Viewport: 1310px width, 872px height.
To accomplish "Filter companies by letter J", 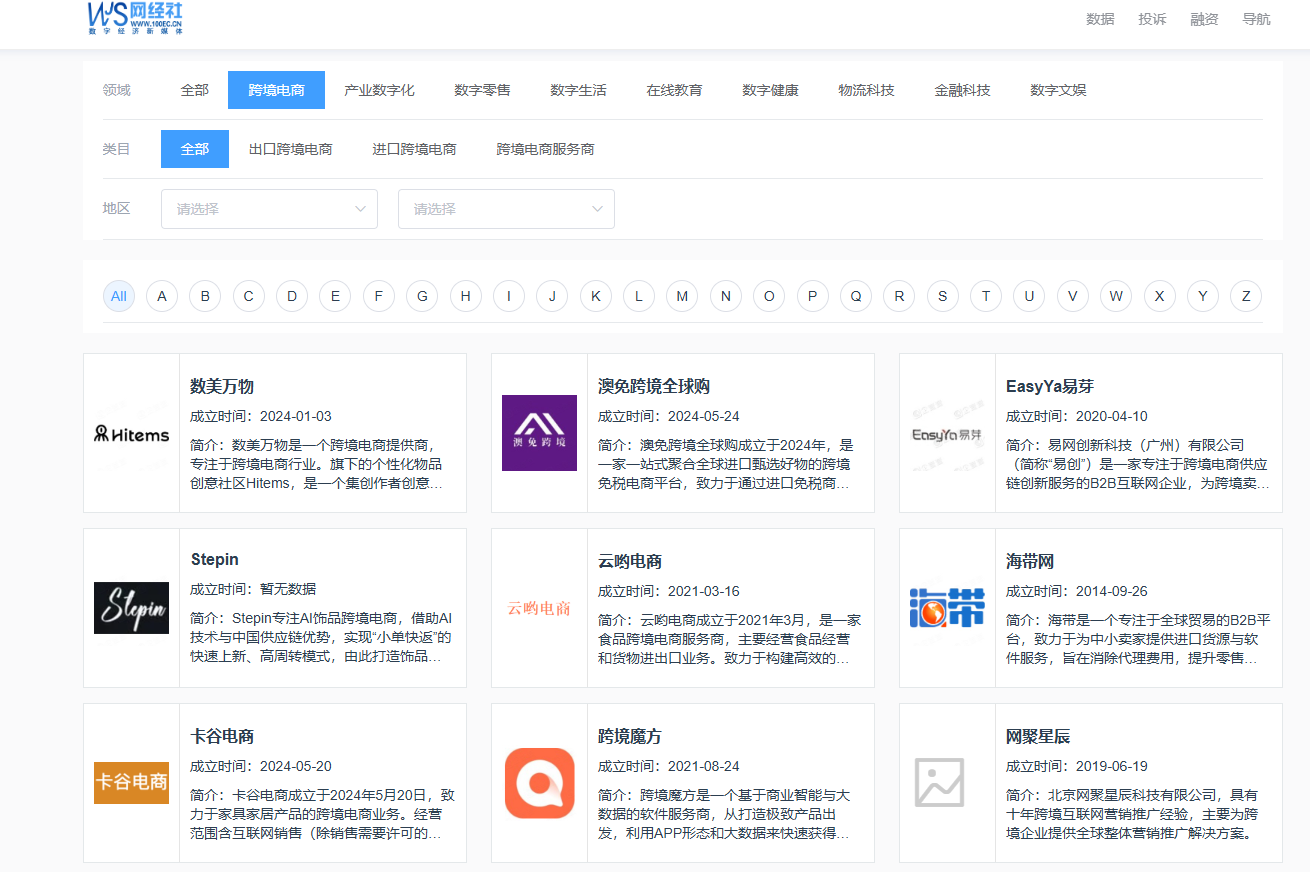I will click(x=552, y=296).
